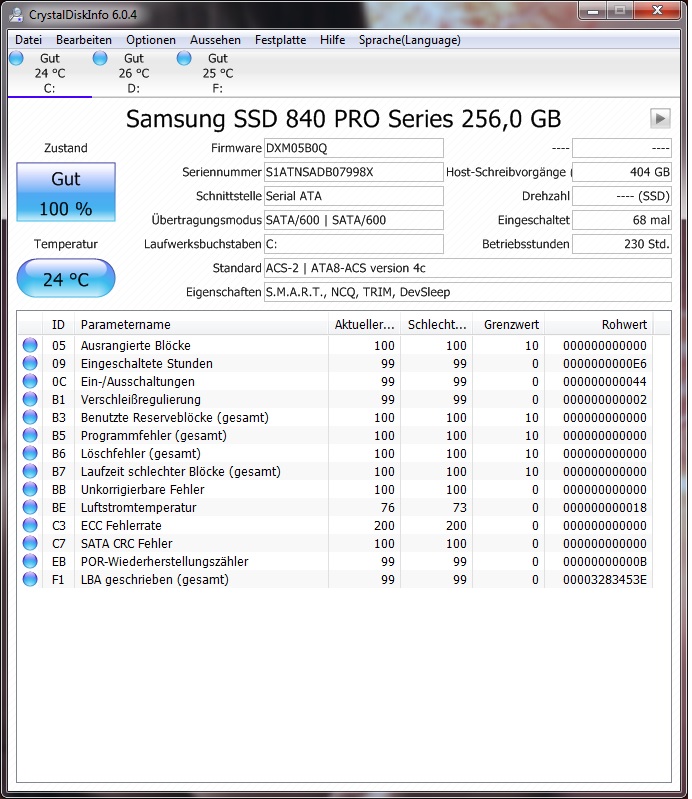Image resolution: width=692 pixels, height=799 pixels.
Task: Go to next disk with arrow button
Action: click(660, 119)
